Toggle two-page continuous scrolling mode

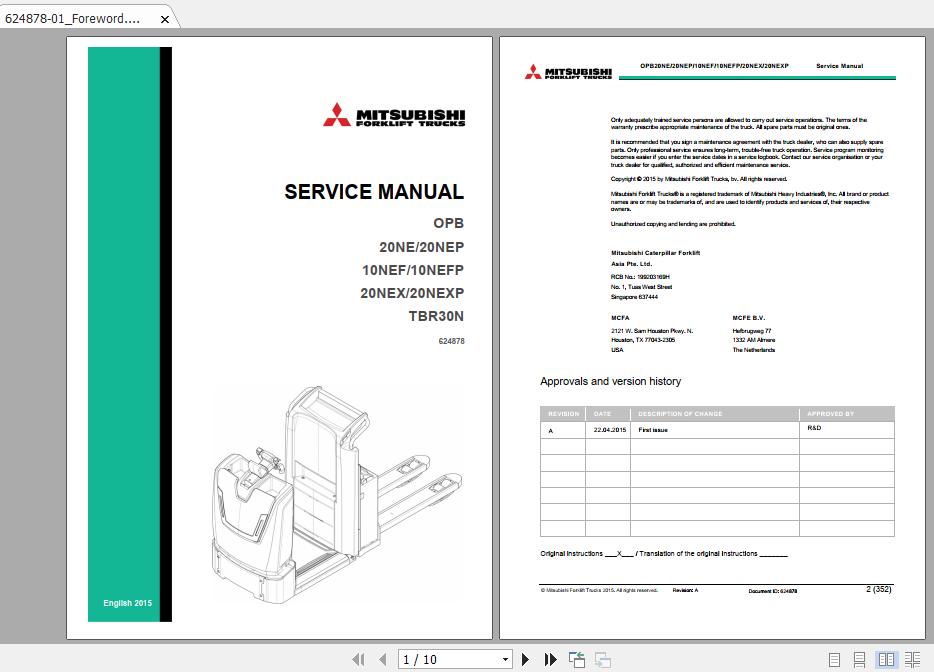click(x=913, y=658)
